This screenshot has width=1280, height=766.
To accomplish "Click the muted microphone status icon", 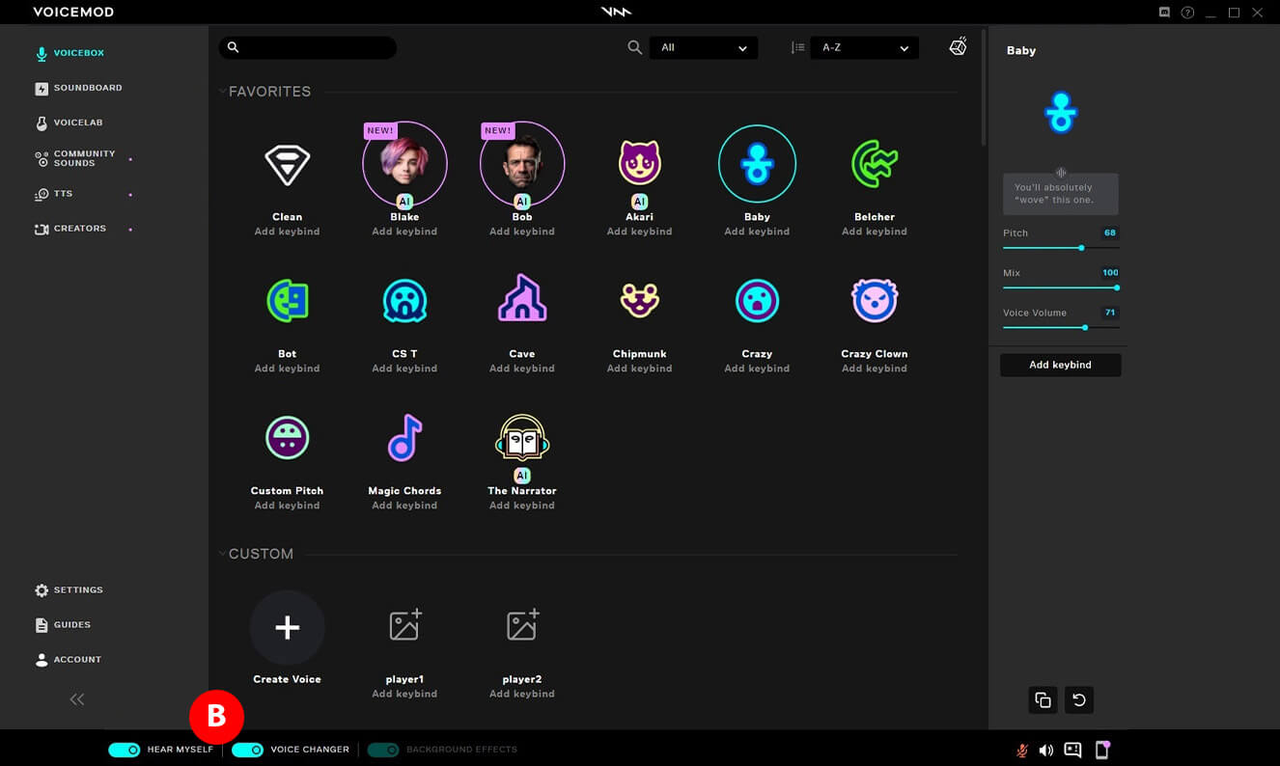I will (x=1021, y=749).
